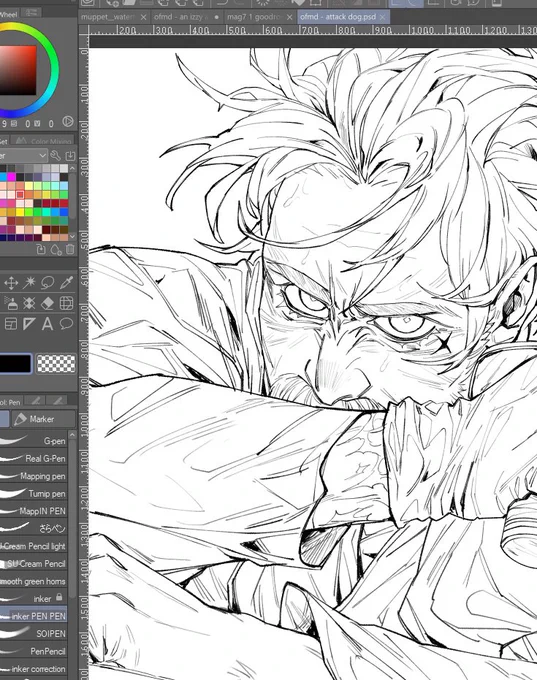Select the inker PEN PEN brush
Viewport: 537px width, 680px height.
click(x=33, y=616)
